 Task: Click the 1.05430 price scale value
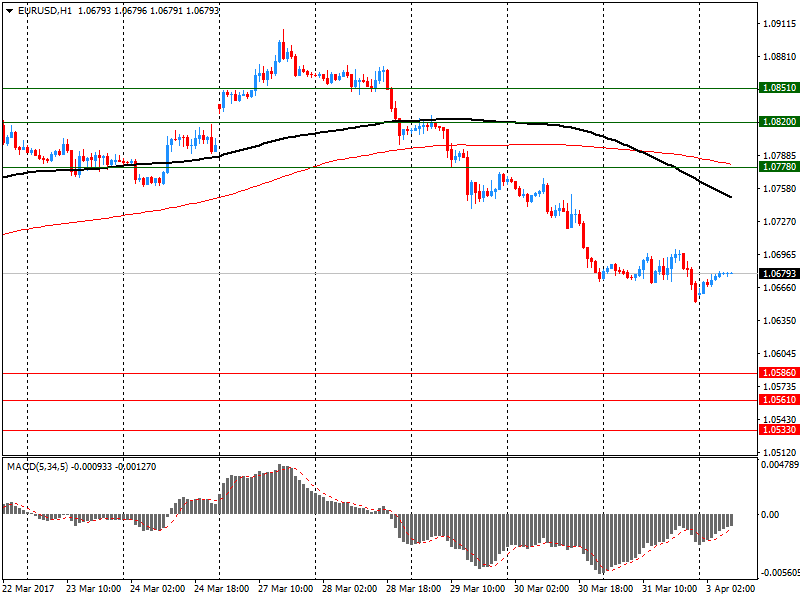pyautogui.click(x=780, y=419)
